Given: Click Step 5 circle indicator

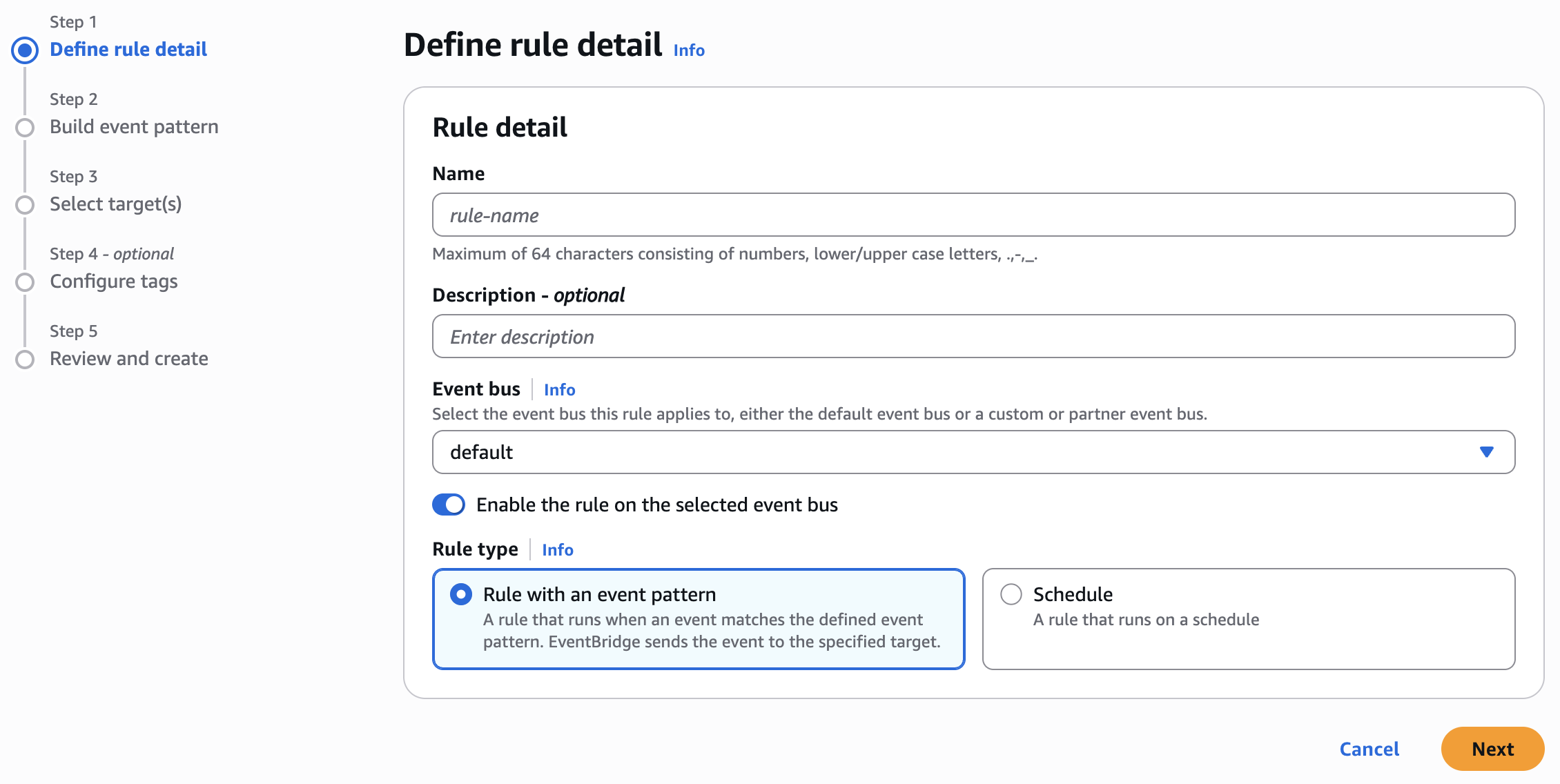Looking at the screenshot, I should coord(25,360).
